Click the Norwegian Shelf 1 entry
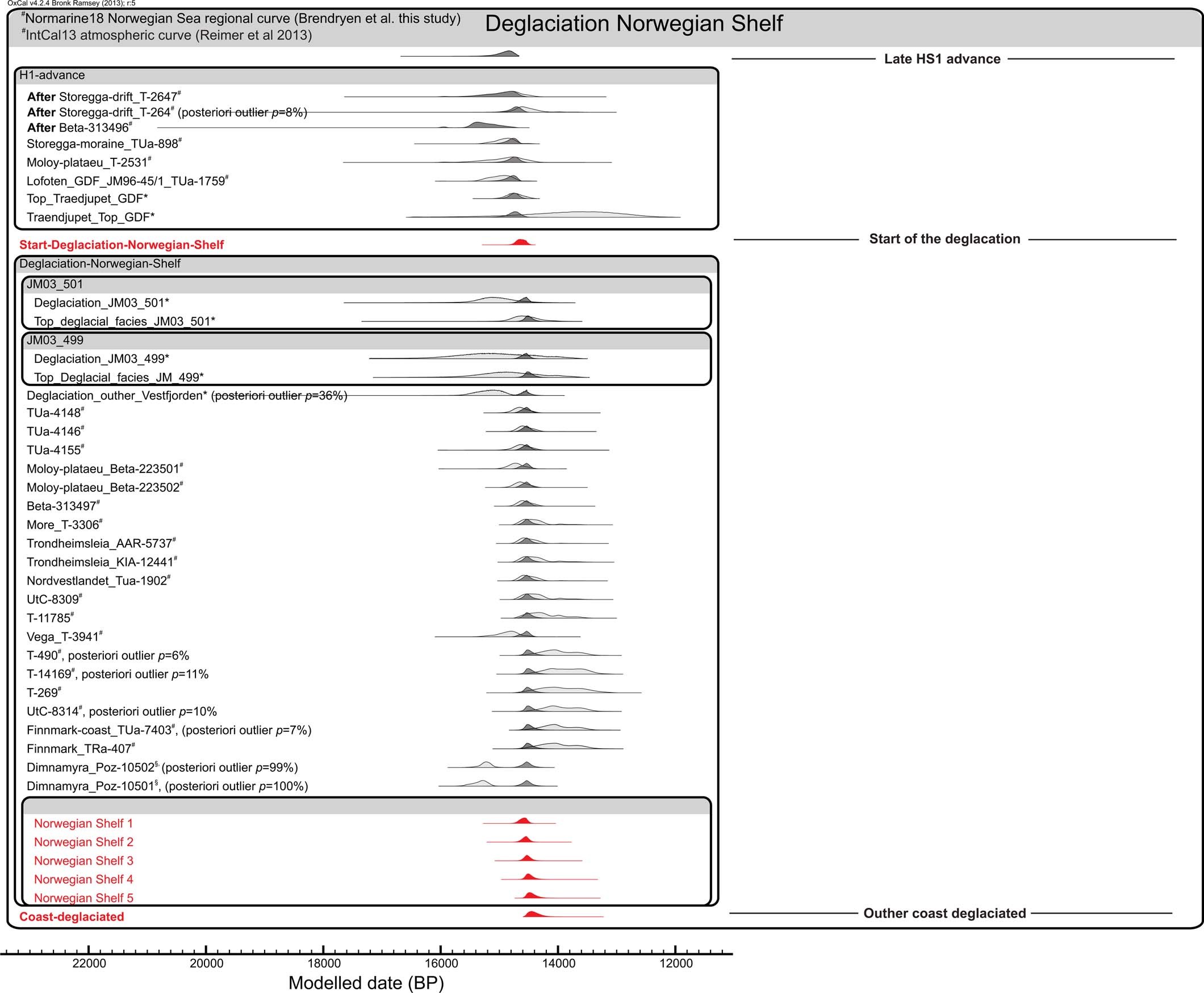Viewport: 1204px width, 993px height. (83, 824)
